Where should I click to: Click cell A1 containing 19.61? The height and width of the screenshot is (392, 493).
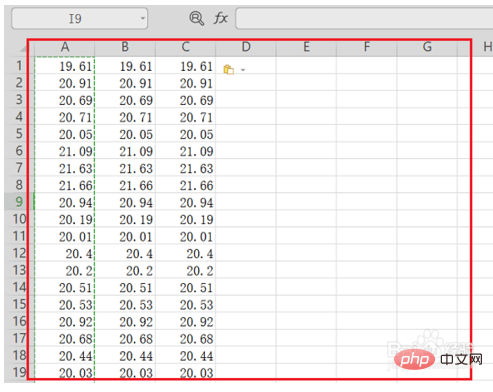point(65,66)
